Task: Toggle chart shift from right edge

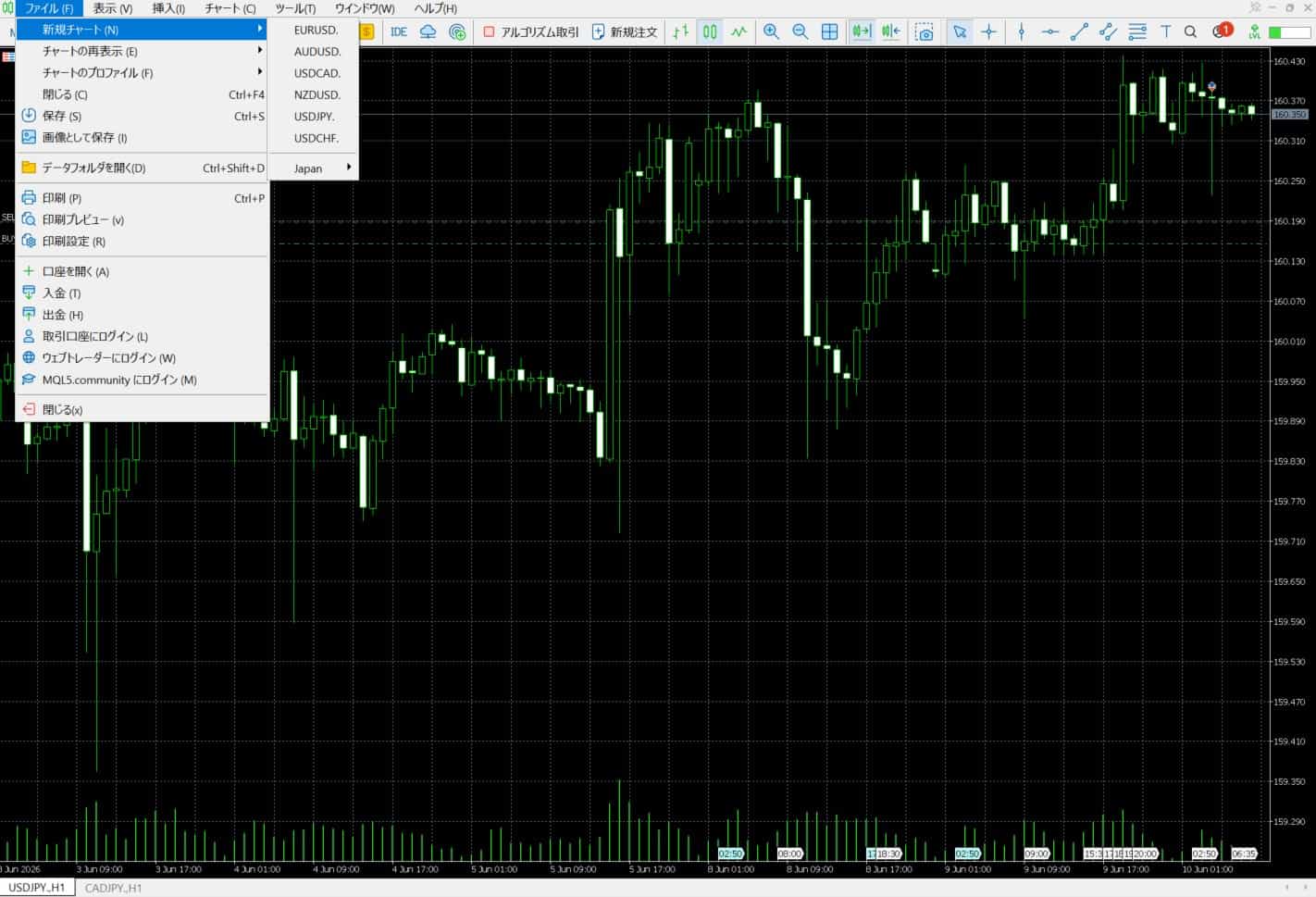Action: [x=891, y=31]
